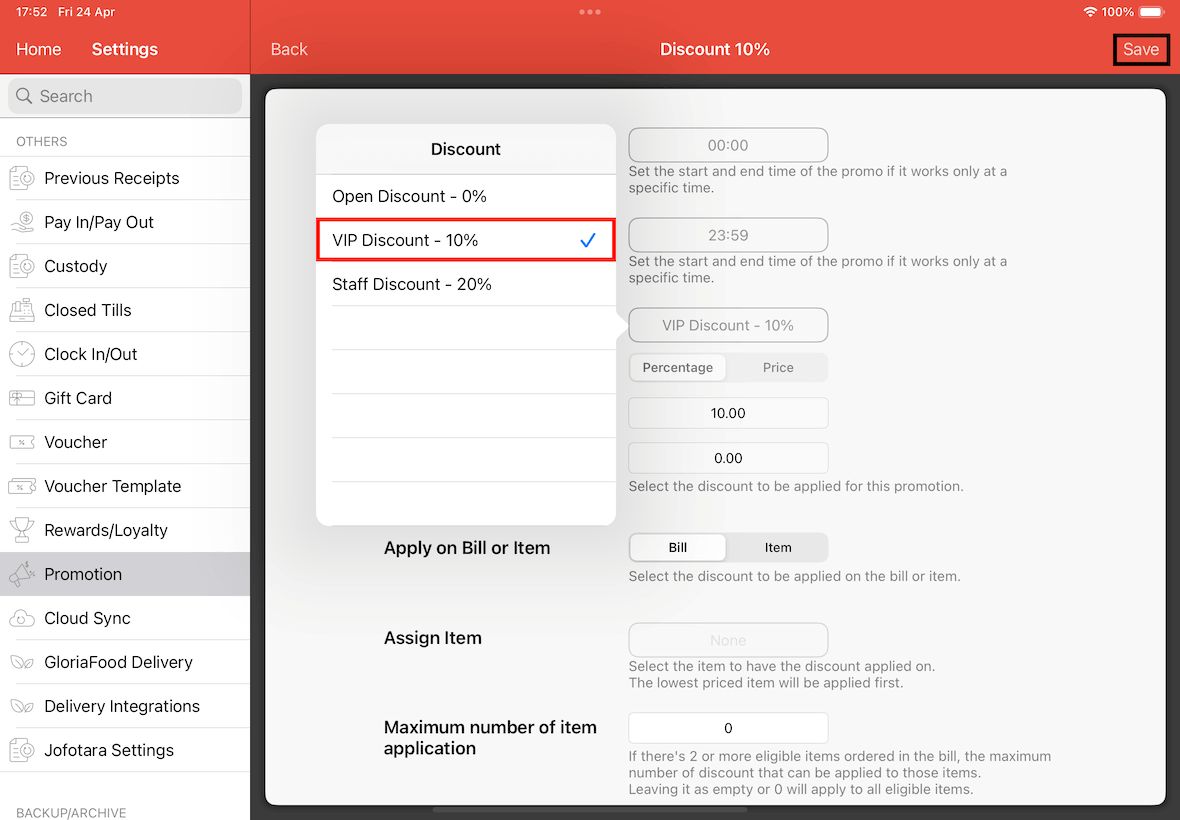Click the Voucher ticket icon

tap(22, 442)
